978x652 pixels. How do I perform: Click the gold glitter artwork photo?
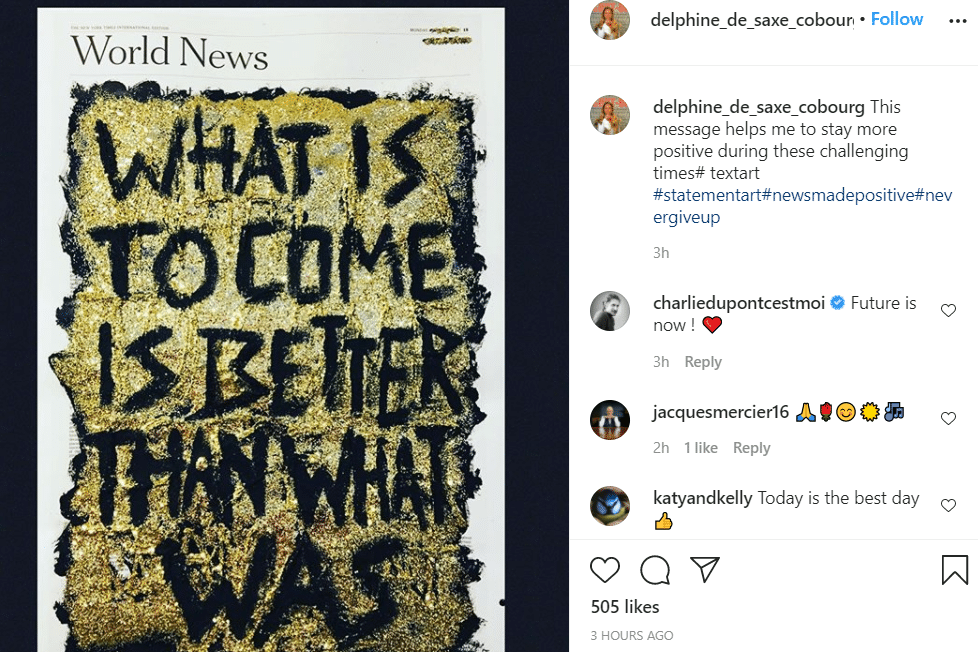tap(271, 329)
